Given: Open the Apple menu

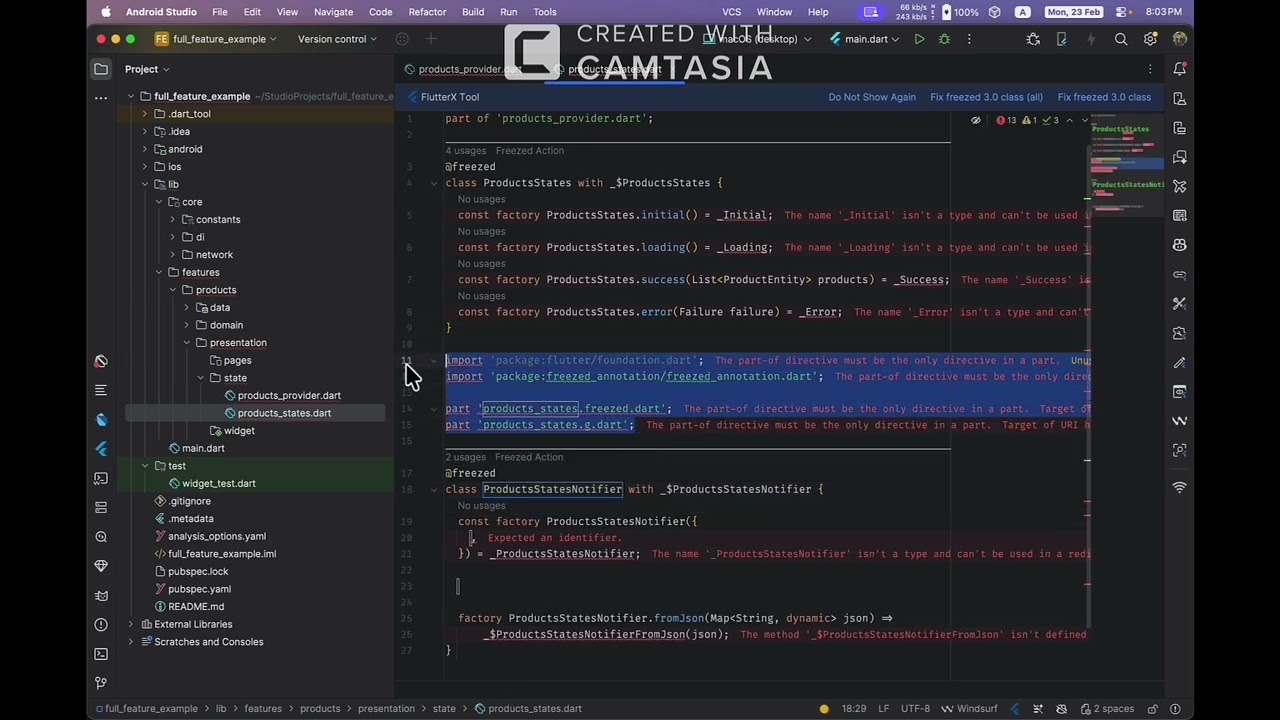Looking at the screenshot, I should click(x=106, y=12).
